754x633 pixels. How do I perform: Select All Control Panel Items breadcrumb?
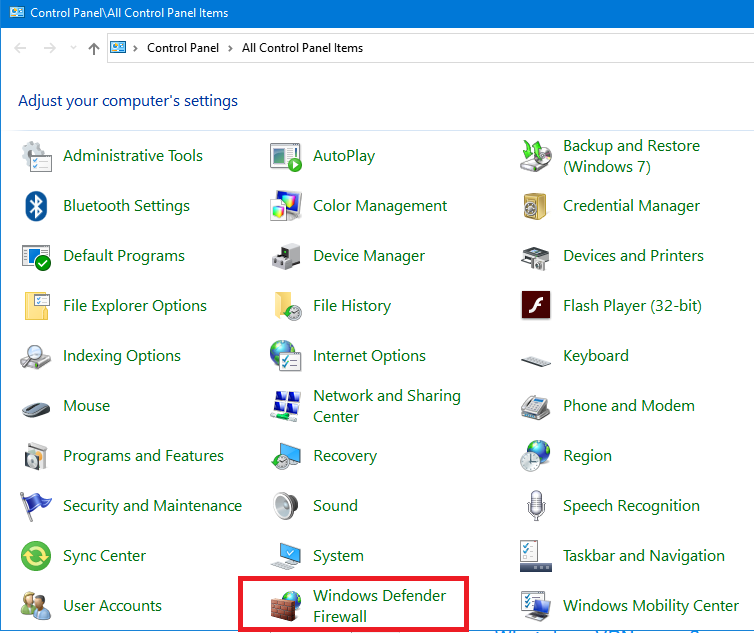point(302,48)
